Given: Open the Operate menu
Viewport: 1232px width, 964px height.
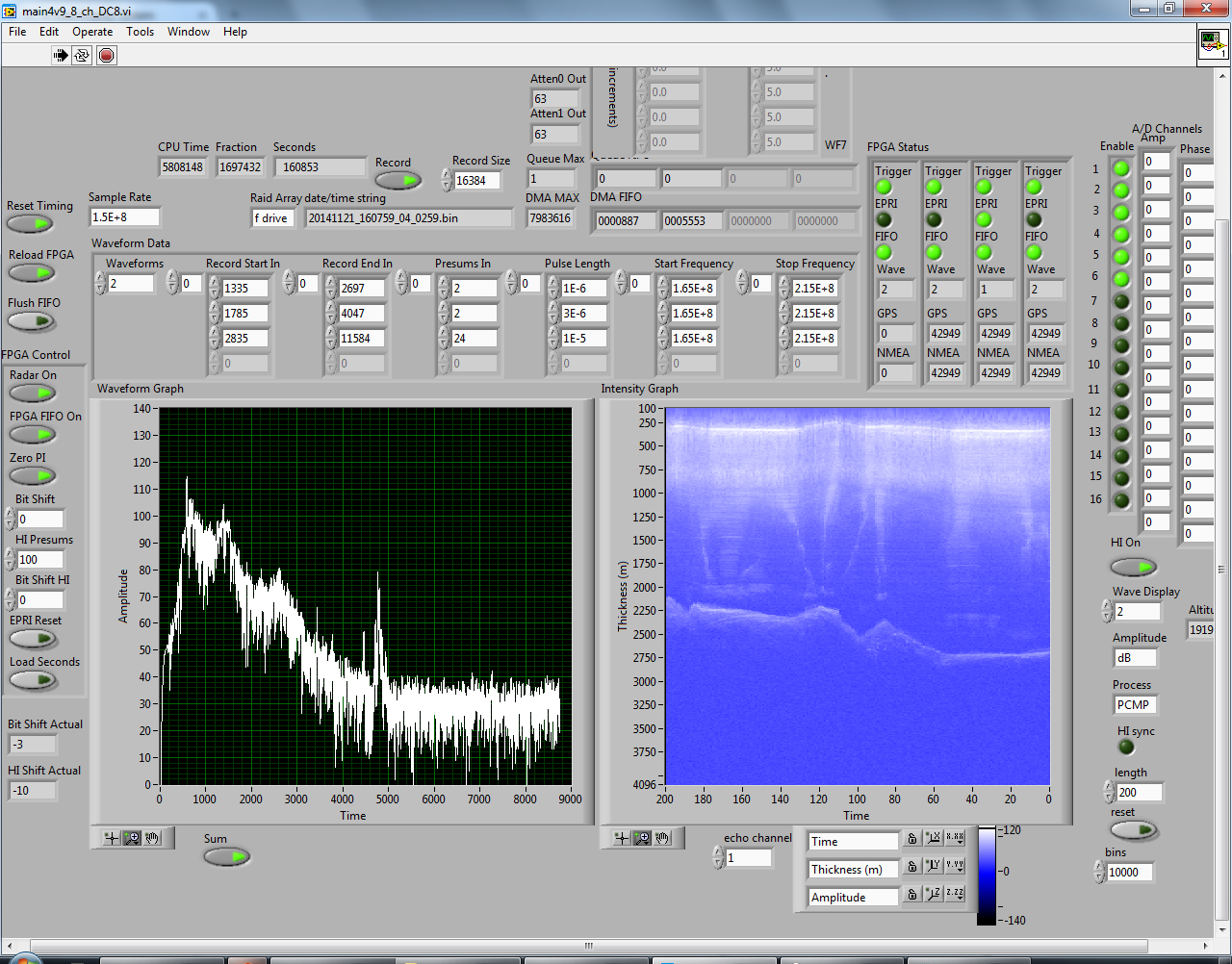Looking at the screenshot, I should click(x=92, y=32).
